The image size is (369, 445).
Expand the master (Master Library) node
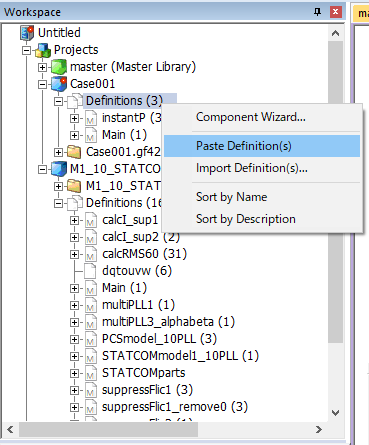click(x=42, y=67)
